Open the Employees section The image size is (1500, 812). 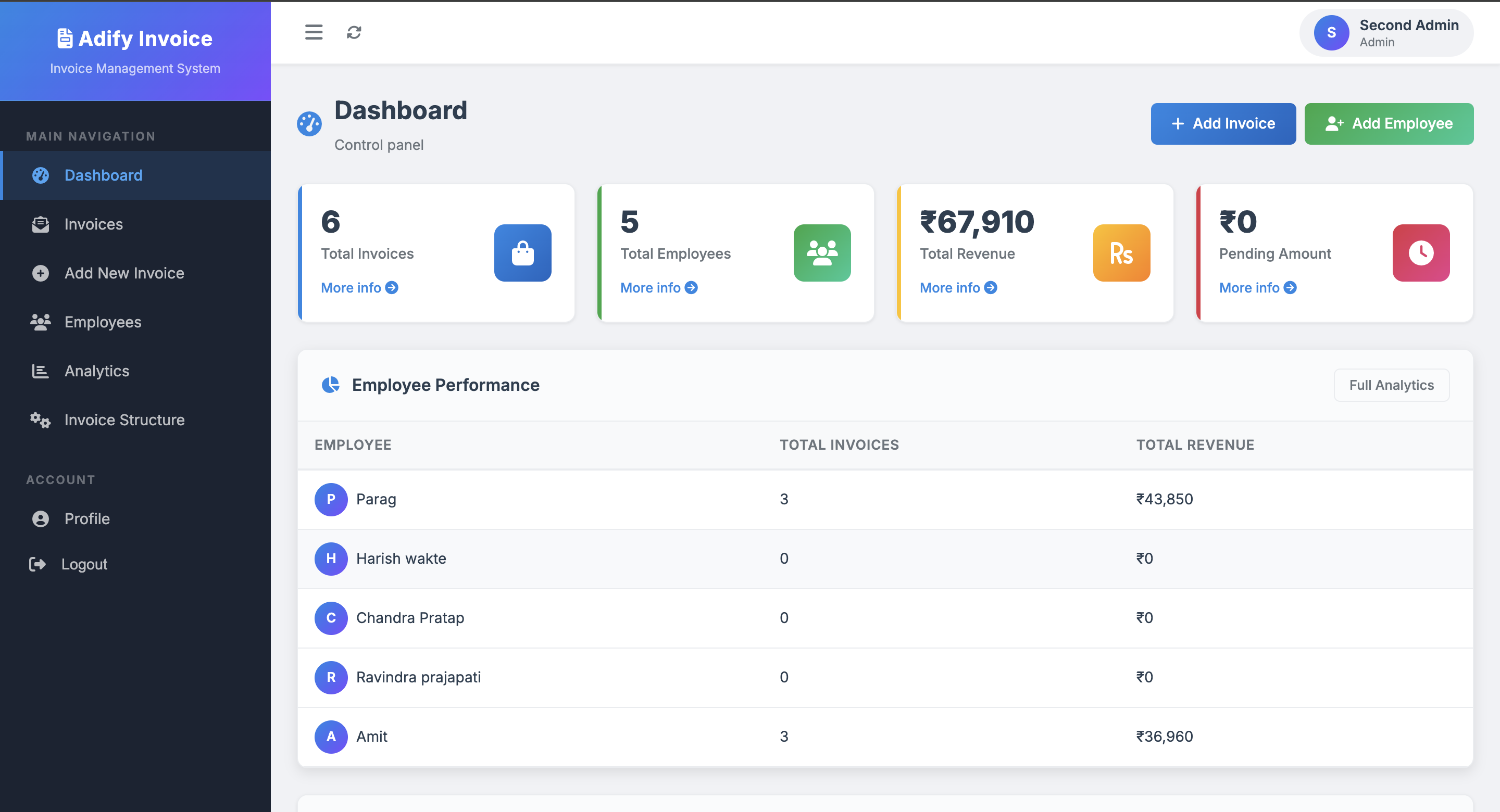103,322
